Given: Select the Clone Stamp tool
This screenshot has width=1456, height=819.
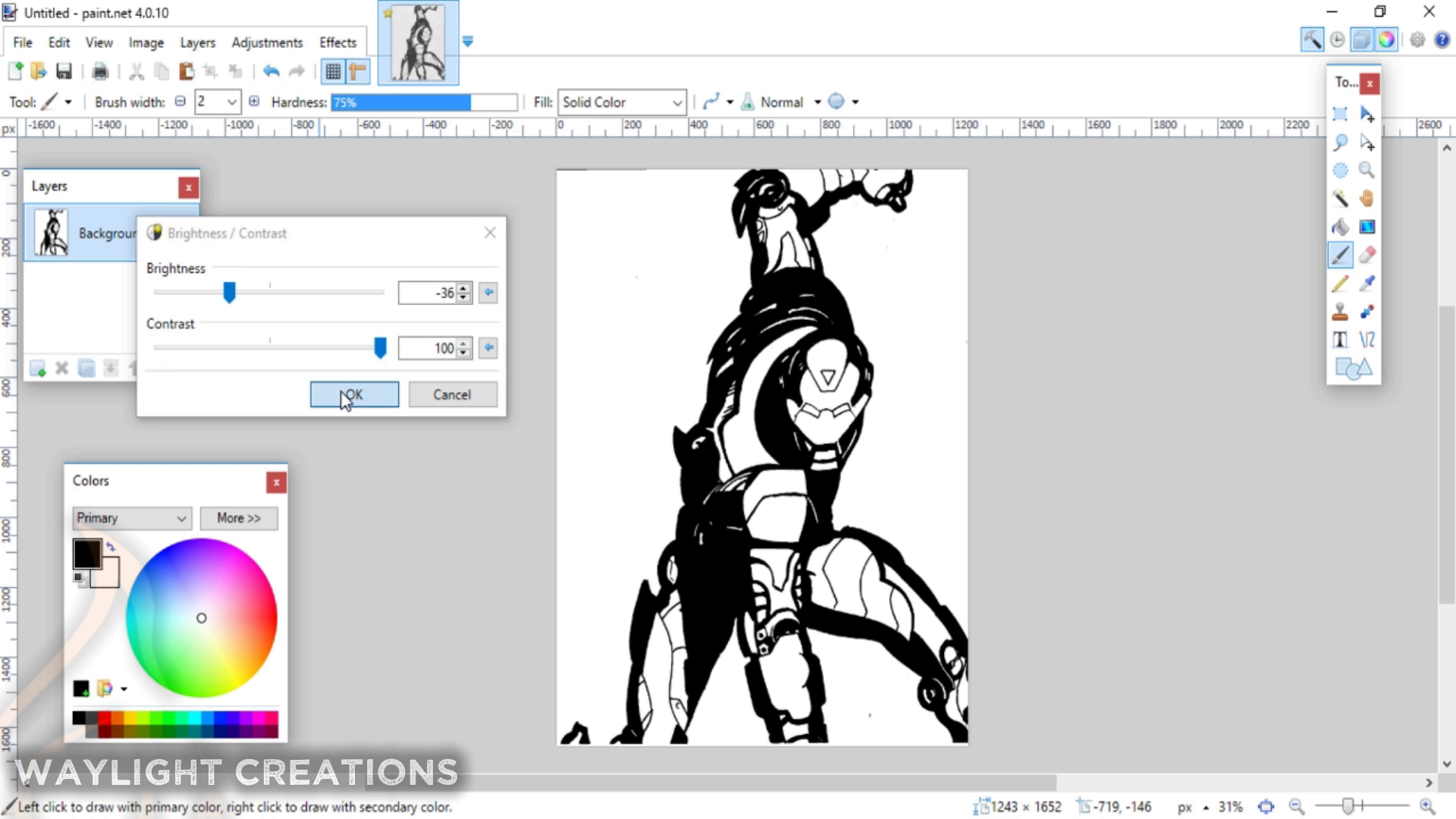Looking at the screenshot, I should (x=1340, y=312).
